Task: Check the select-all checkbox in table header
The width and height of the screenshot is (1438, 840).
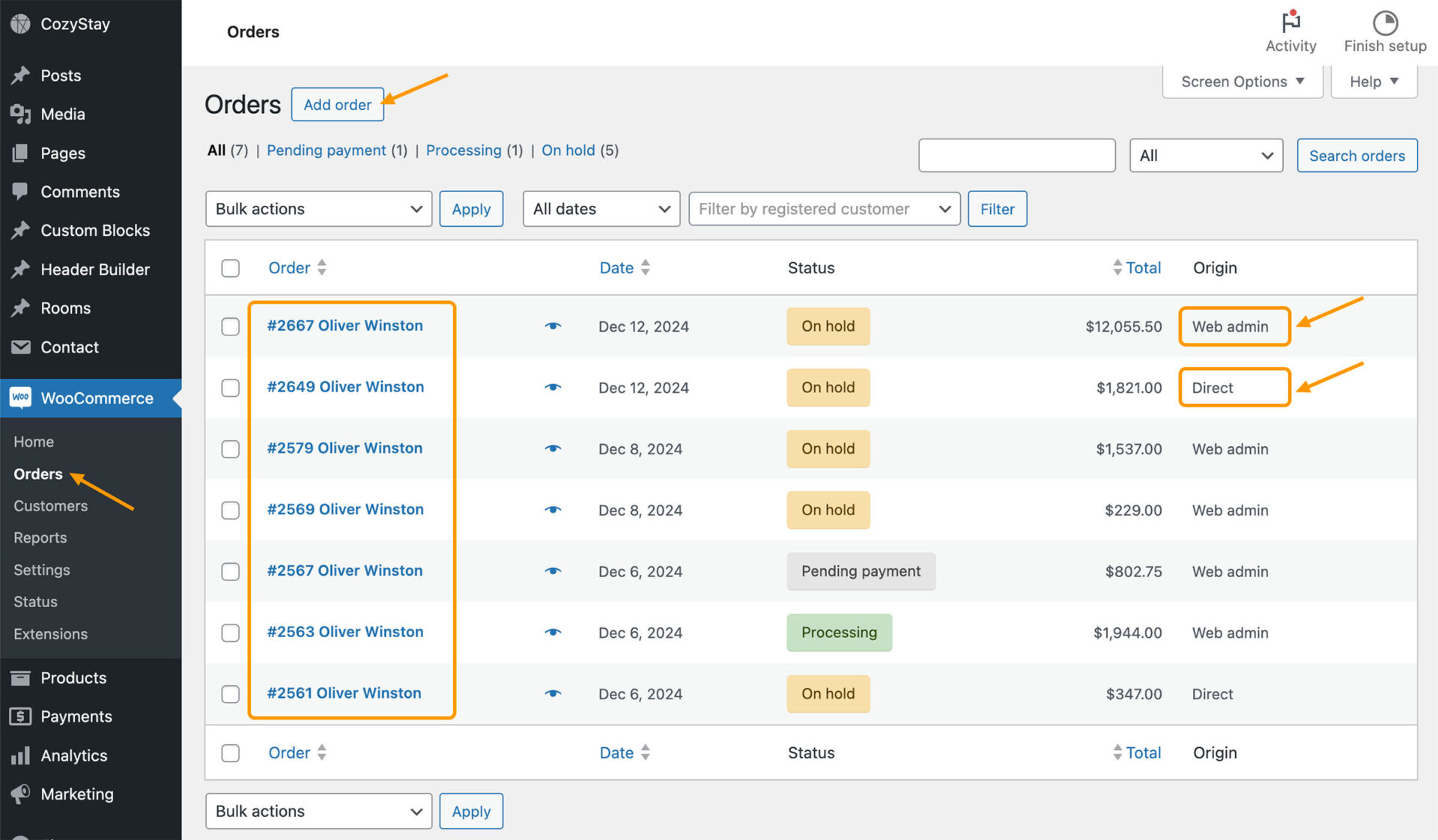Action: [x=231, y=268]
